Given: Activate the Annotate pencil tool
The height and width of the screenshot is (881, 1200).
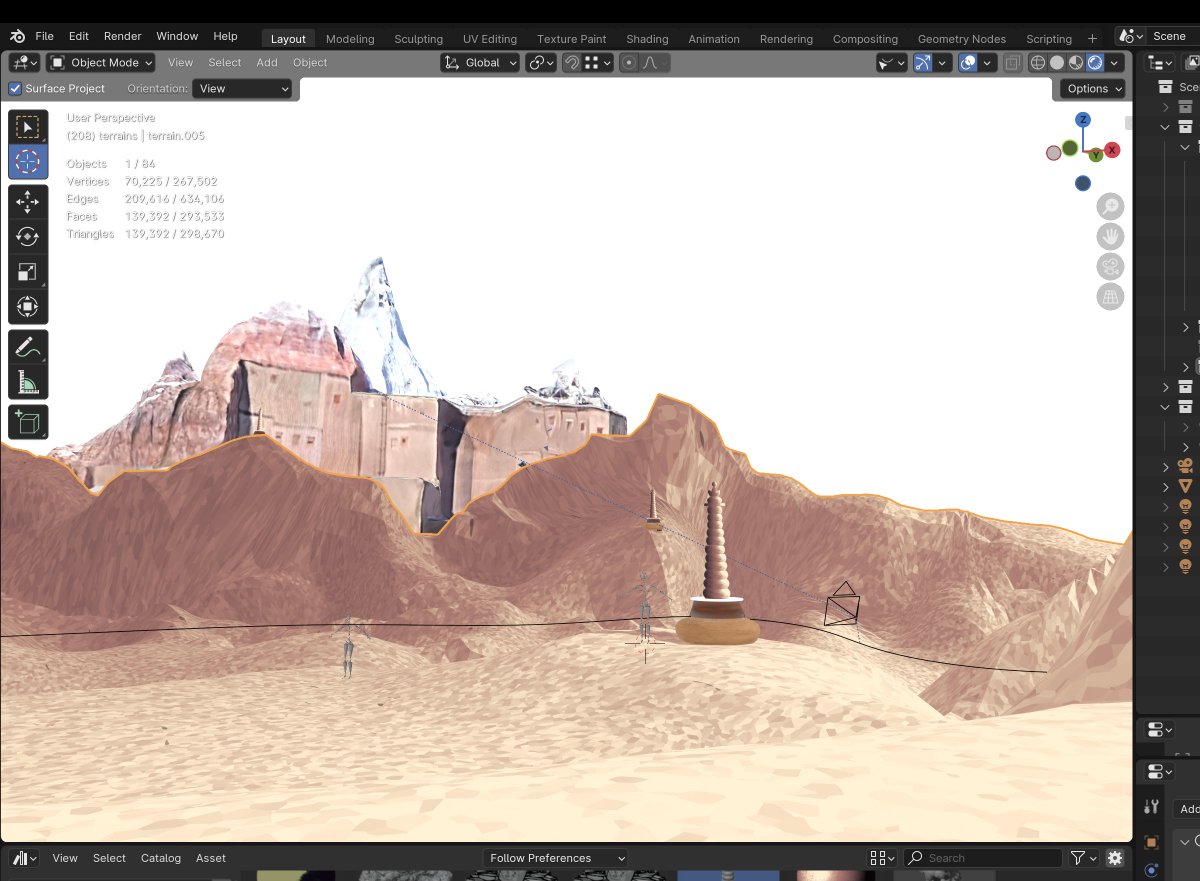Looking at the screenshot, I should [x=28, y=347].
